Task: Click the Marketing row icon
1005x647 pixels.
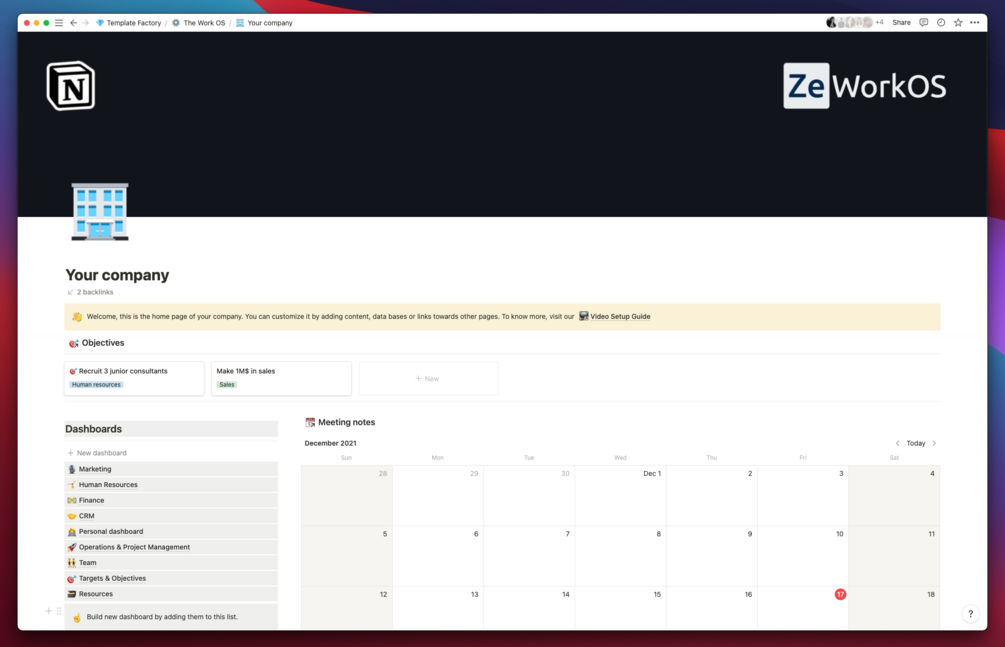Action: (72, 469)
